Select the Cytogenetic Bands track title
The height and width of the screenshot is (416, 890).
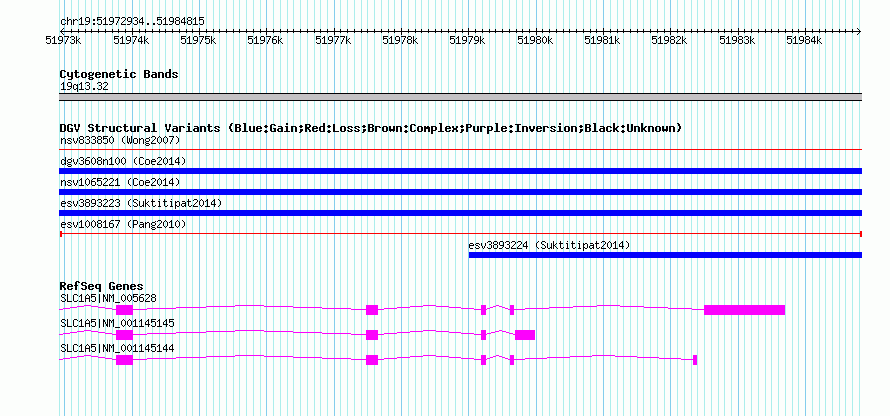click(x=119, y=74)
